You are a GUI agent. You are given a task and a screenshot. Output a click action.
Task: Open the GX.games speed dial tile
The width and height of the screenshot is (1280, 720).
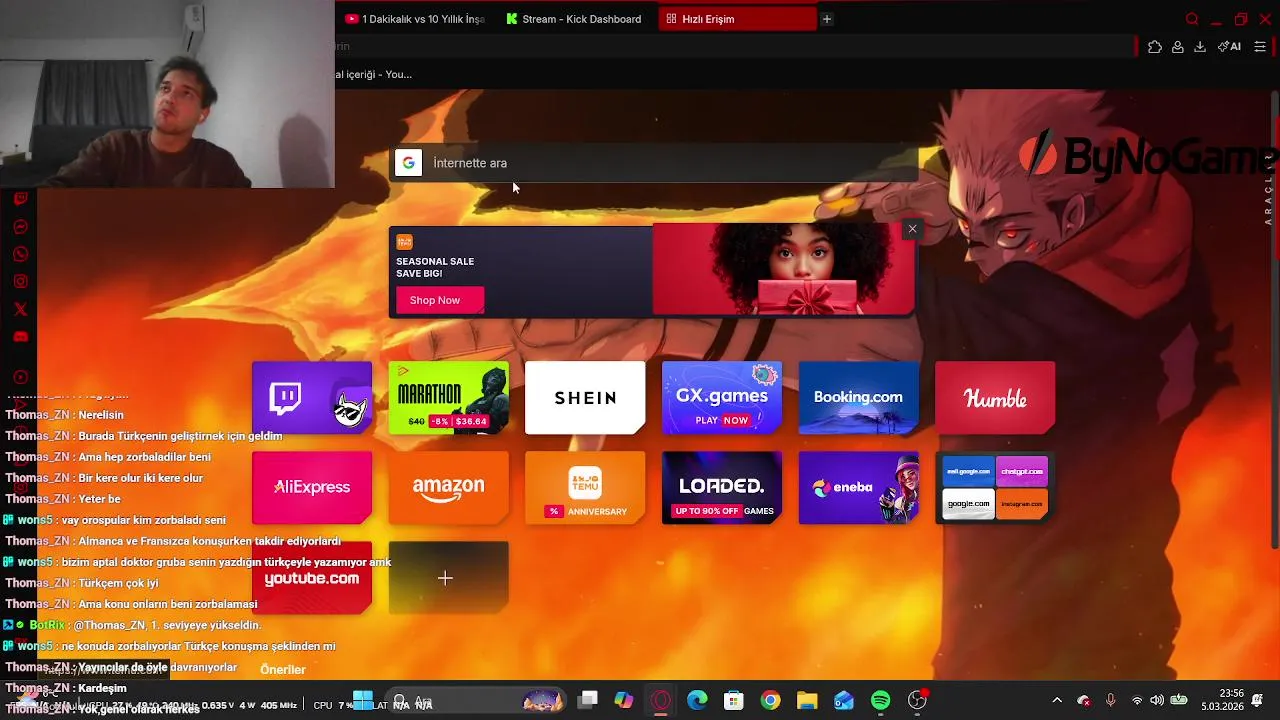click(x=722, y=398)
